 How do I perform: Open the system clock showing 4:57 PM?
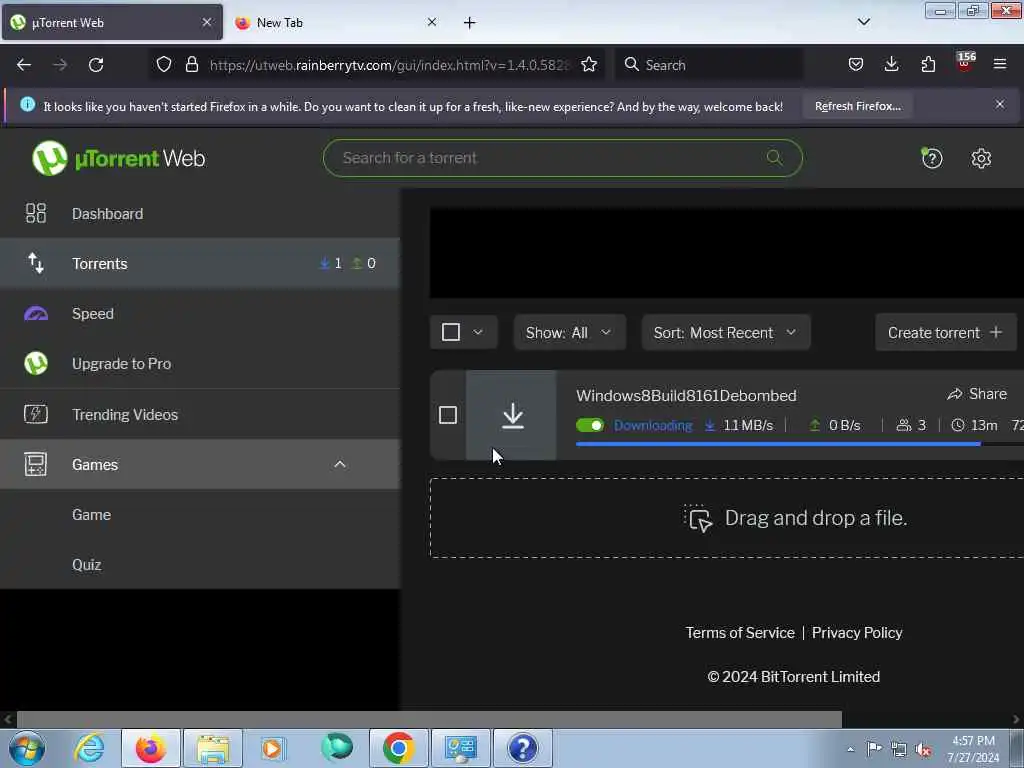click(974, 749)
